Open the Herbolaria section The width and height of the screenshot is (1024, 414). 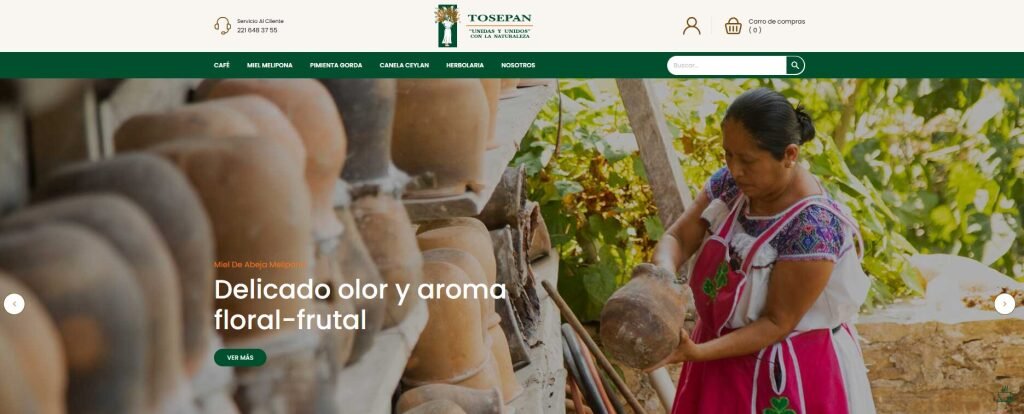(465, 65)
